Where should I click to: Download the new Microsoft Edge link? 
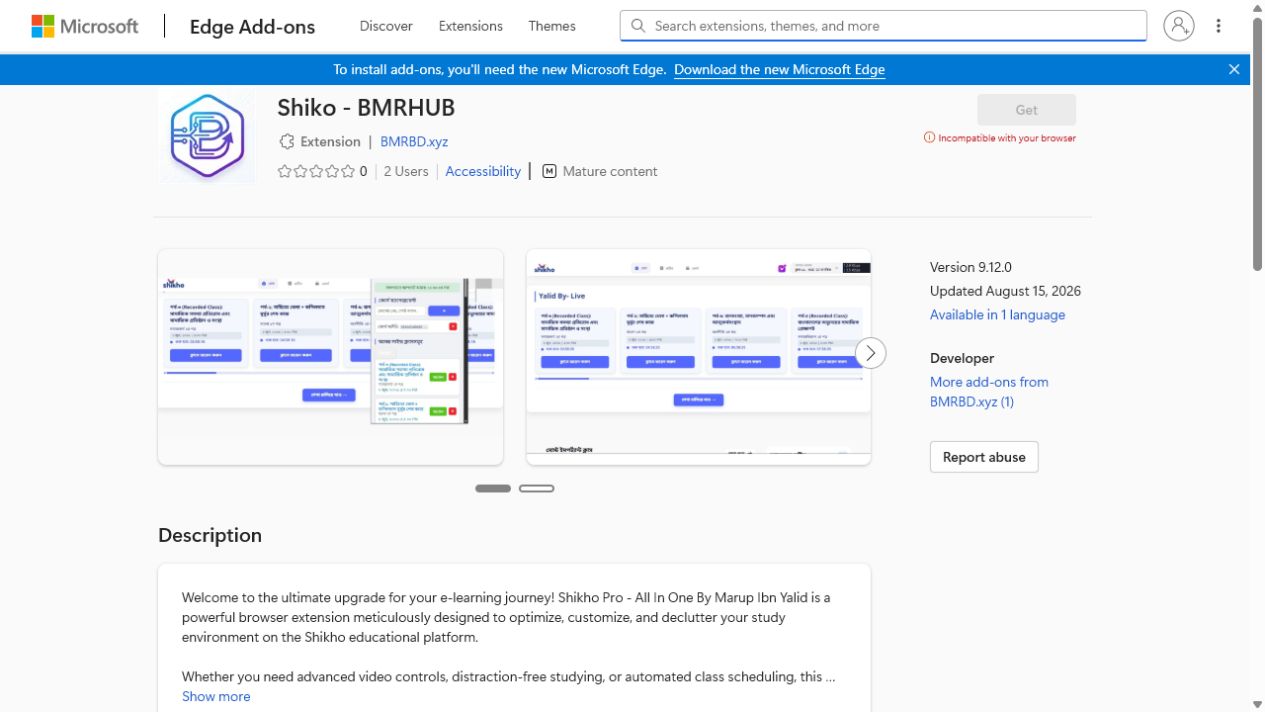779,69
